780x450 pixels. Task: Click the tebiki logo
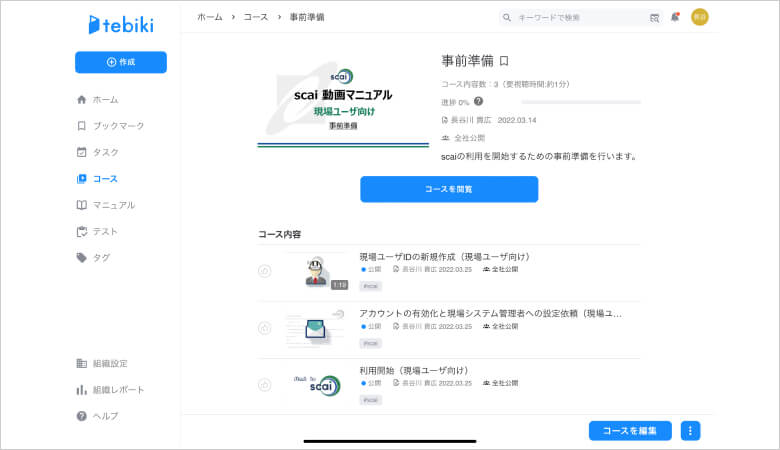[x=121, y=24]
